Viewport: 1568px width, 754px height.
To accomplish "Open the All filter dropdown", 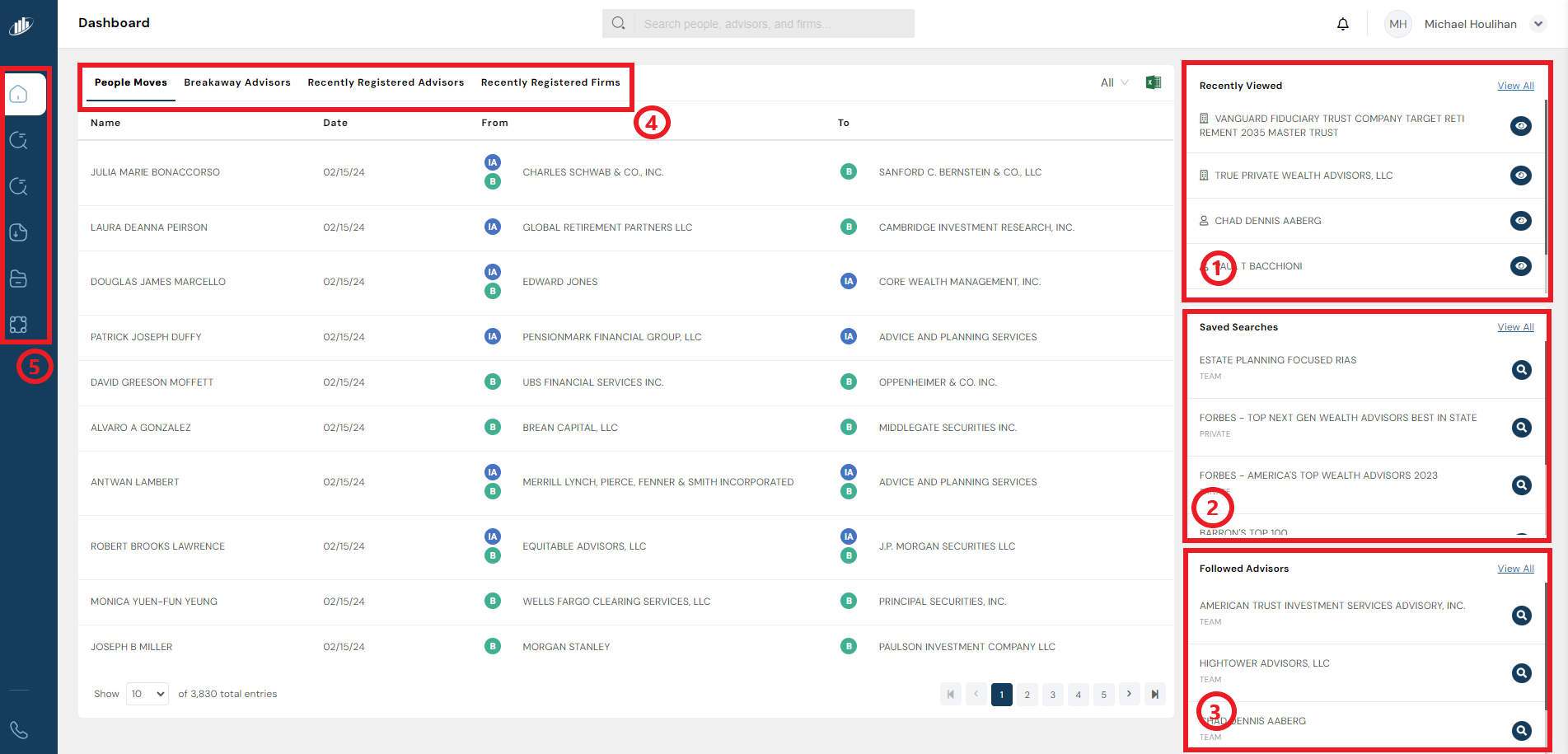I will click(x=1114, y=82).
